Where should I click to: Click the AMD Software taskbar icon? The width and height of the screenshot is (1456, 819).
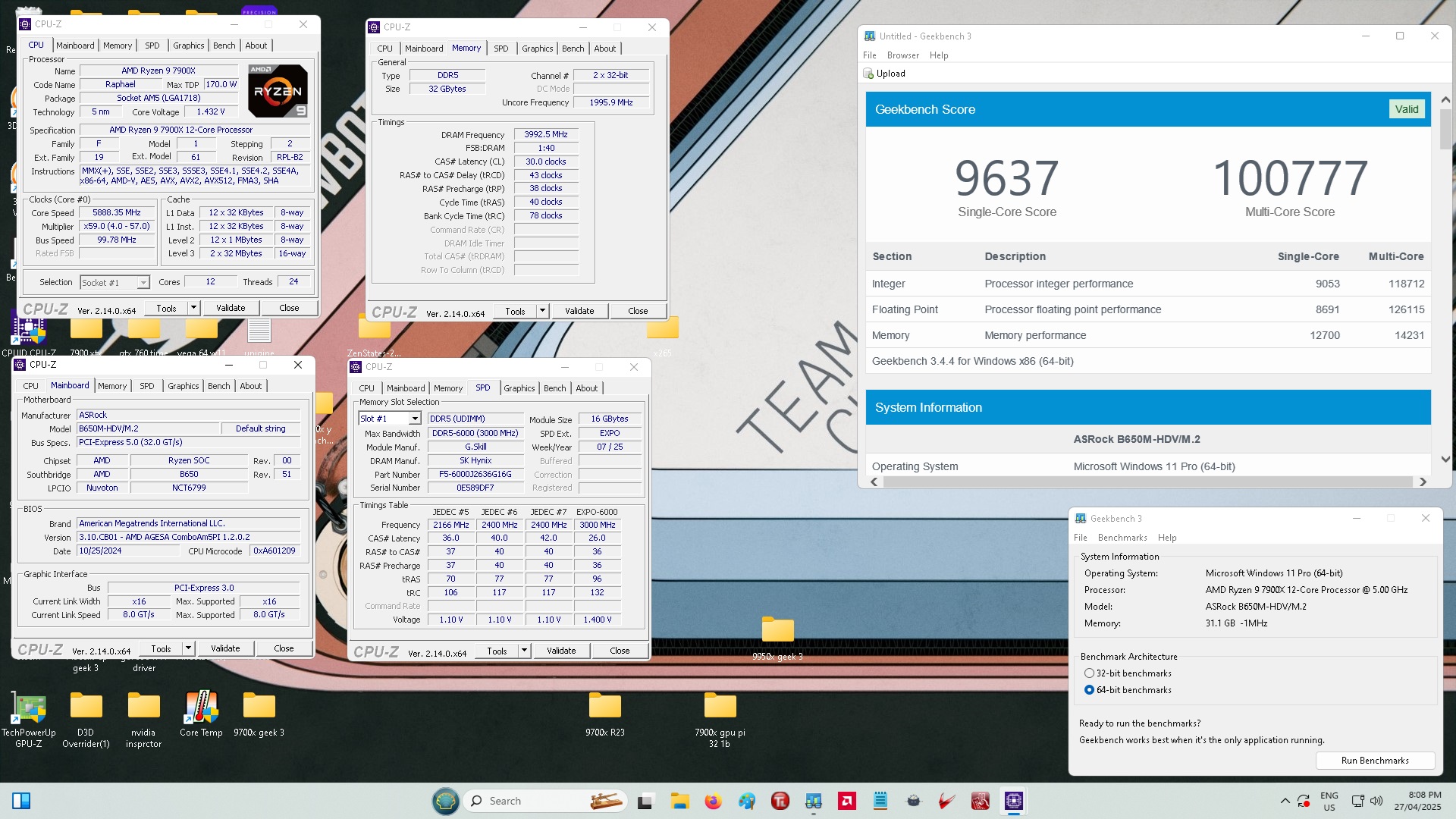click(x=847, y=801)
